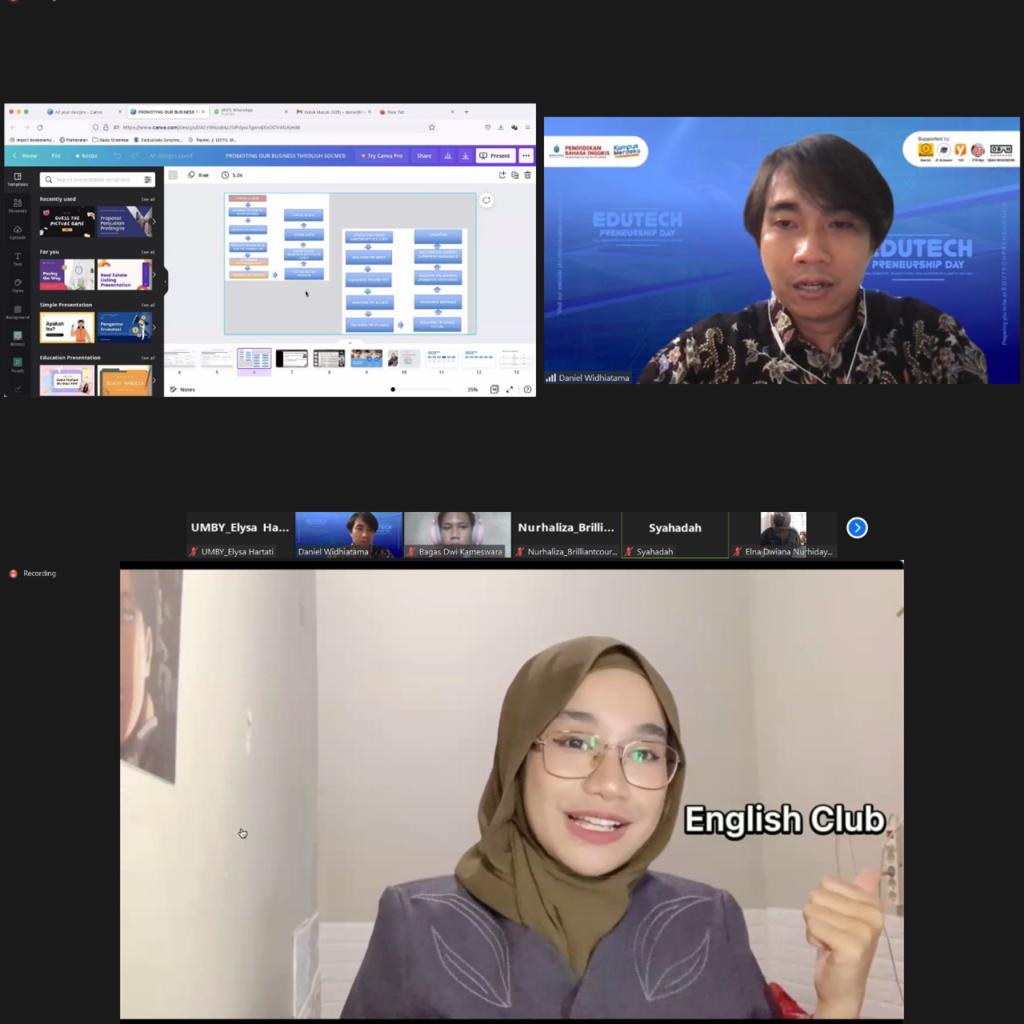Show next templates in the Recently used row
This screenshot has height=1024, width=1024.
point(154,221)
